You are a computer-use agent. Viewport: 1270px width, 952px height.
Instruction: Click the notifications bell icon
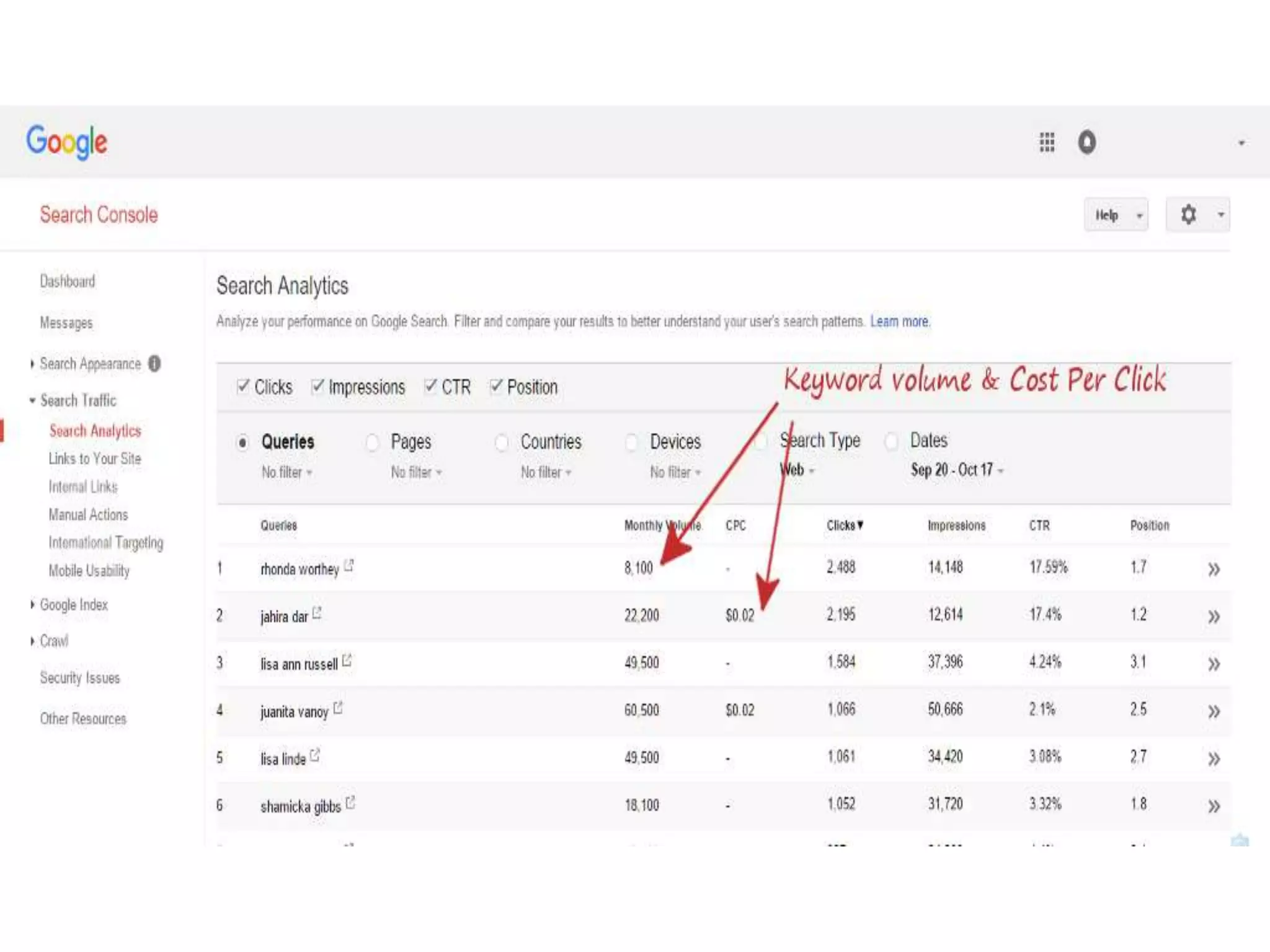pos(1086,143)
